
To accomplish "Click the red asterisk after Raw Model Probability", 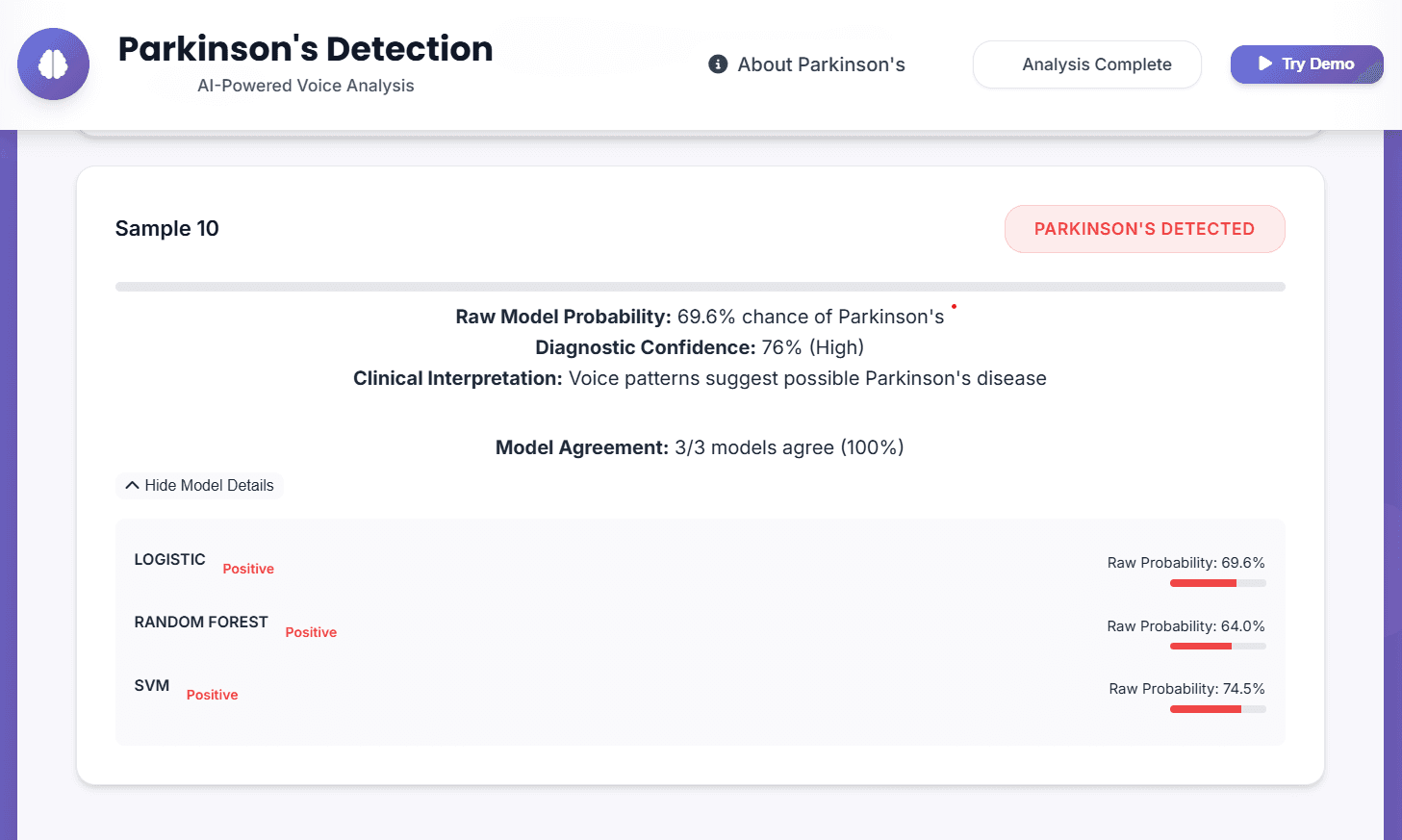I will (954, 307).
